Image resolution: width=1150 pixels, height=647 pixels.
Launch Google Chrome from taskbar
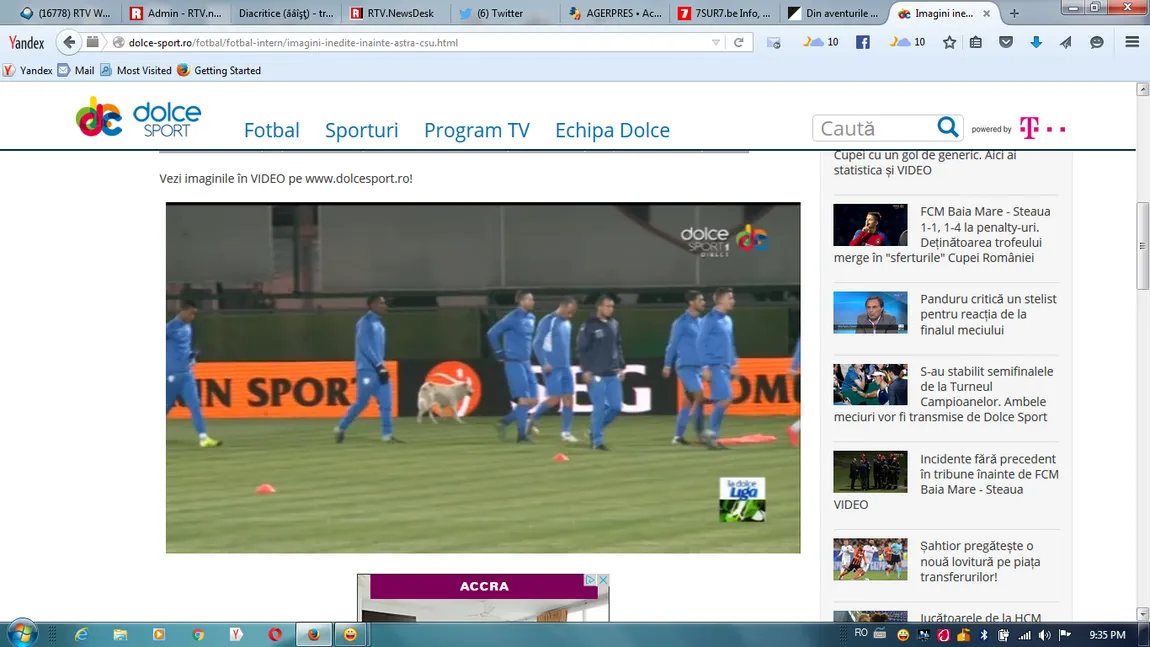click(198, 635)
